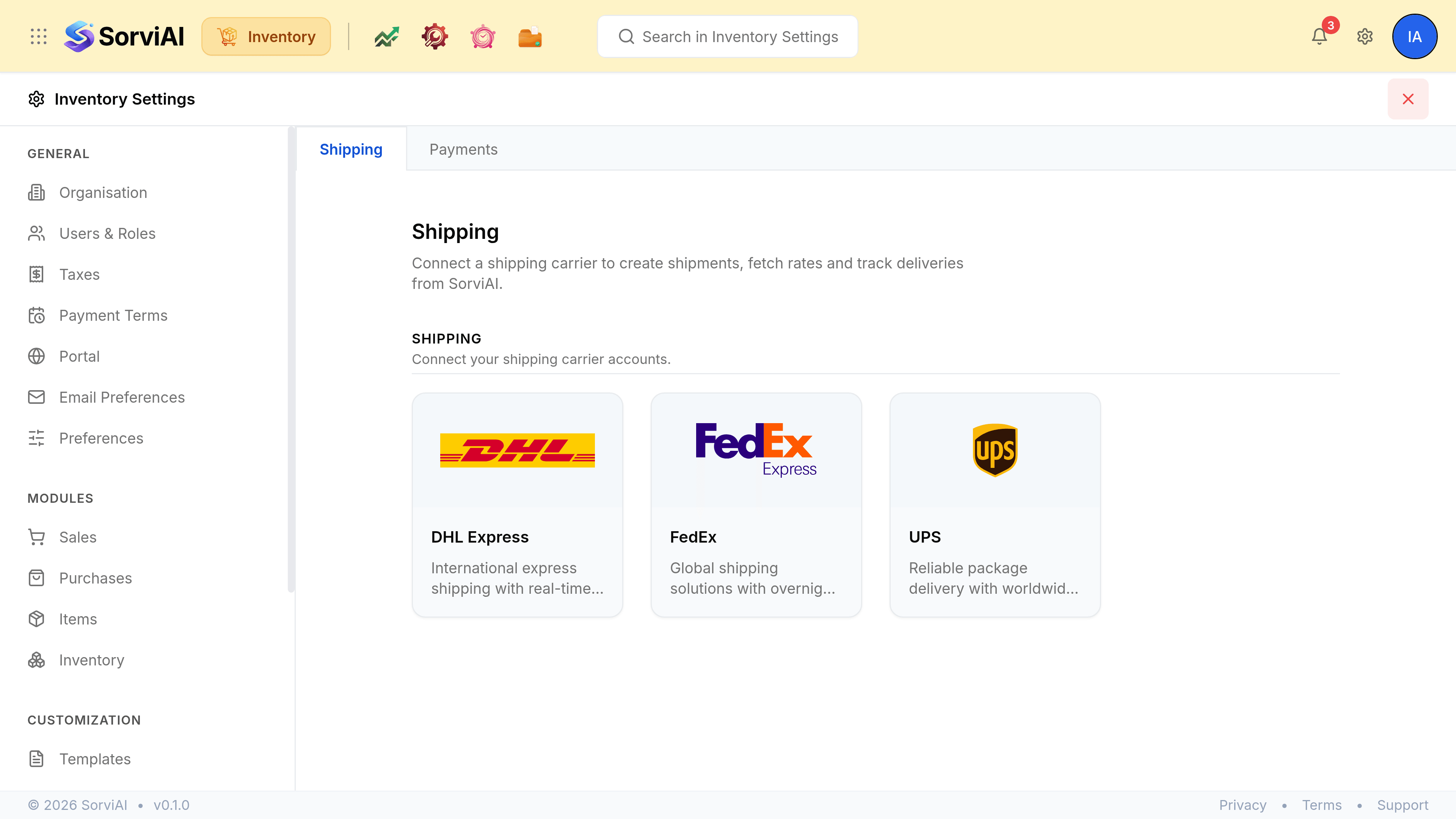Screen dimensions: 1456x819
Task: Open the apps grid launcher icon
Action: click(38, 37)
